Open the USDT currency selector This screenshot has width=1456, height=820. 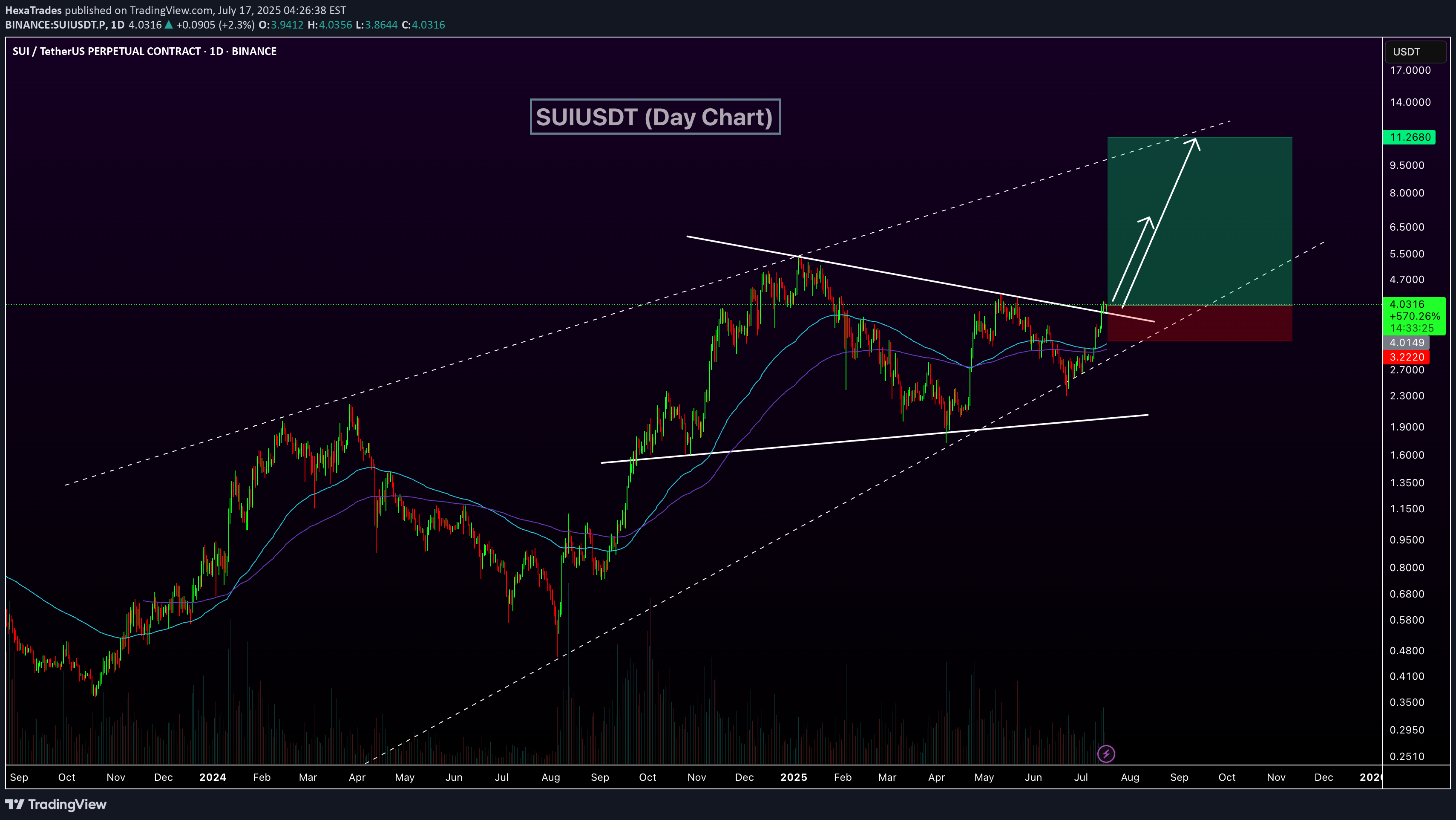1415,52
